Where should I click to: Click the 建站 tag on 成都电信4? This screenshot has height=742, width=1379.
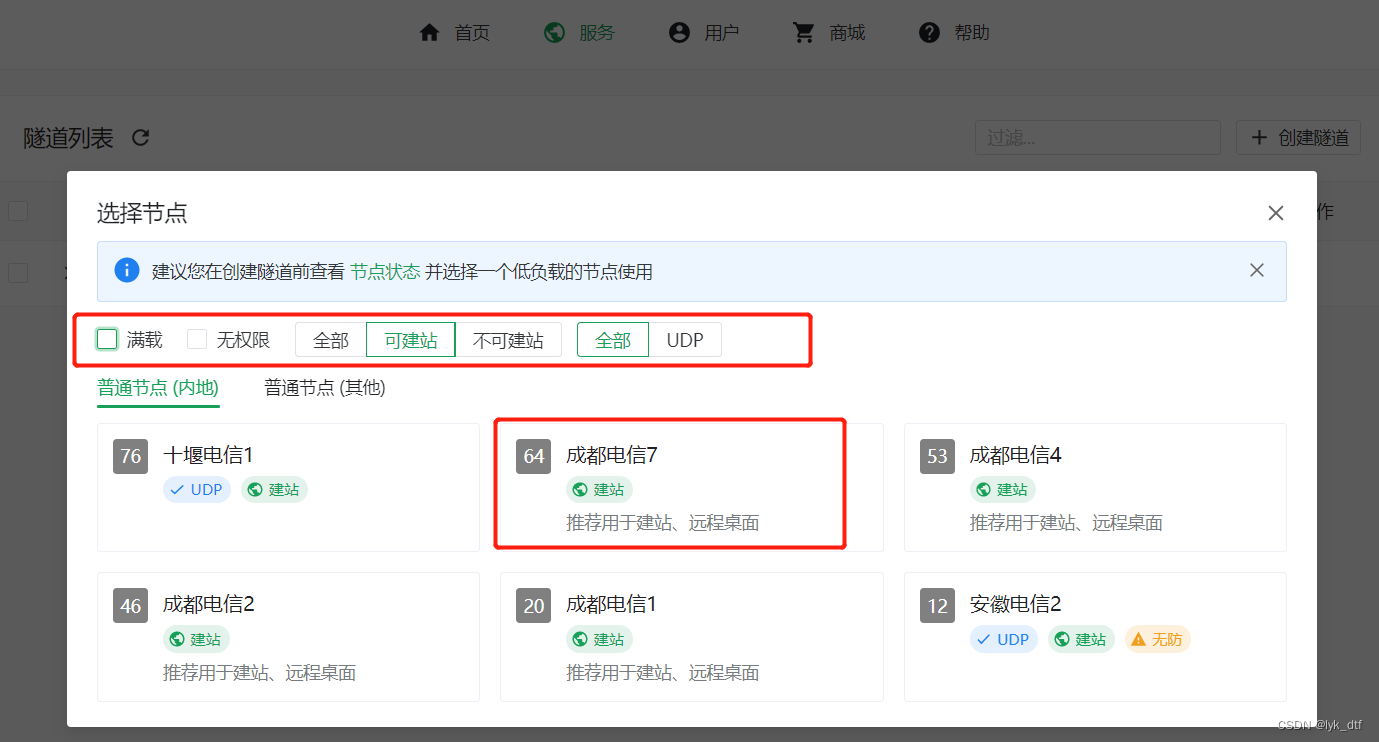[1003, 490]
